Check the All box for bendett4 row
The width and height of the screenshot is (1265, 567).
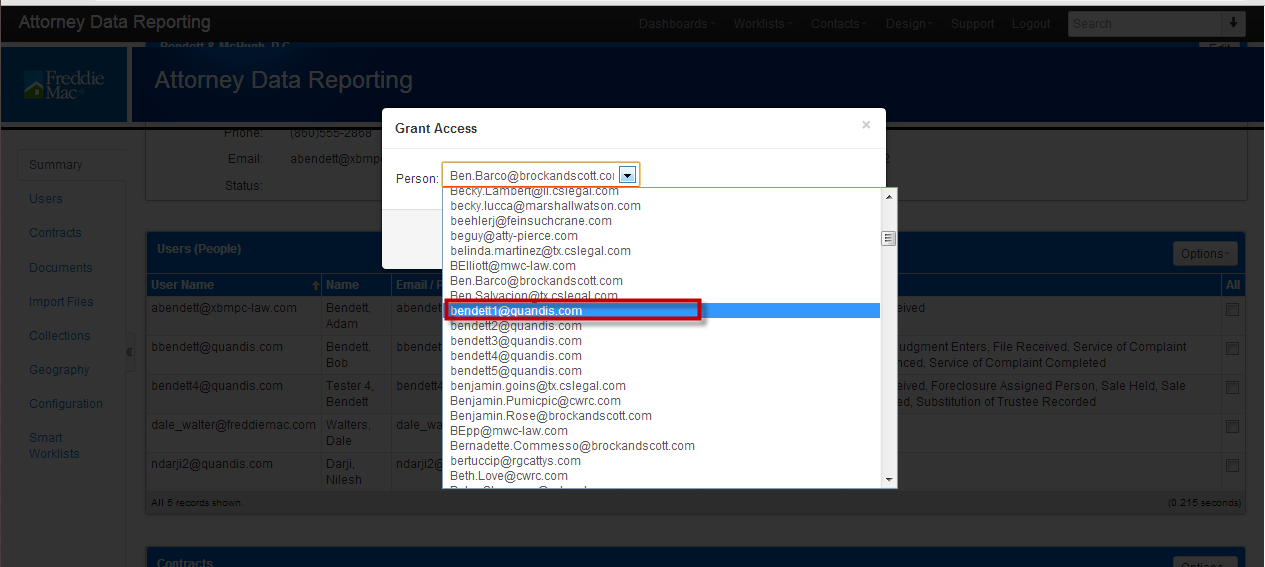point(1232,388)
